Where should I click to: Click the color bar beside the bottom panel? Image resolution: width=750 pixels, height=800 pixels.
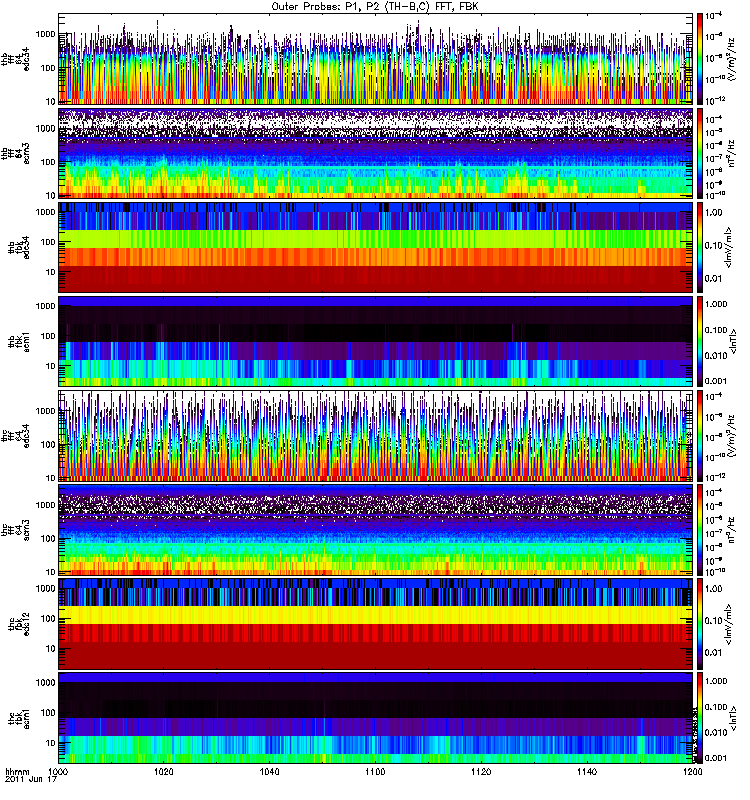[x=700, y=717]
